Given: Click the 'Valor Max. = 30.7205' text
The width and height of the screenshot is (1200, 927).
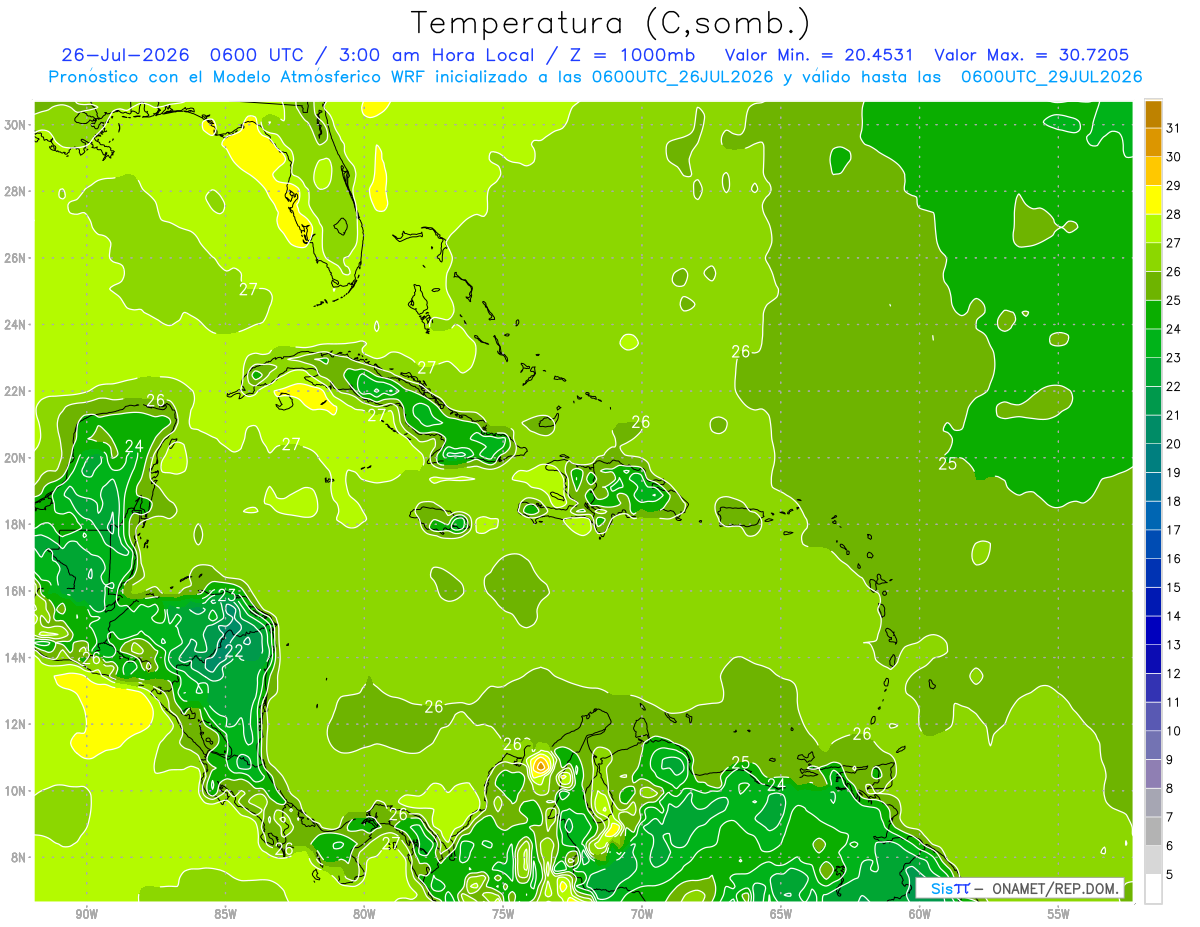Looking at the screenshot, I should tap(1031, 55).
